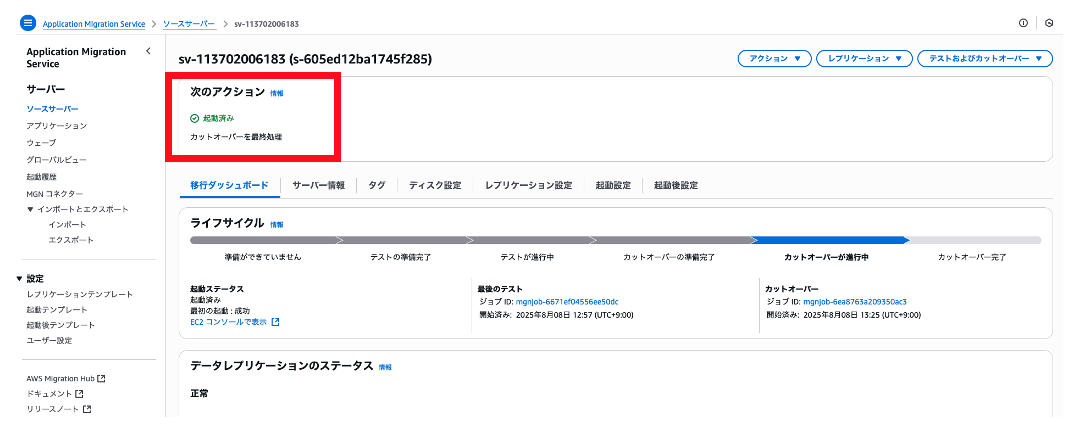Click 情報 link next to ライフサイクル
This screenshot has height=435, width=1081.
(276, 224)
